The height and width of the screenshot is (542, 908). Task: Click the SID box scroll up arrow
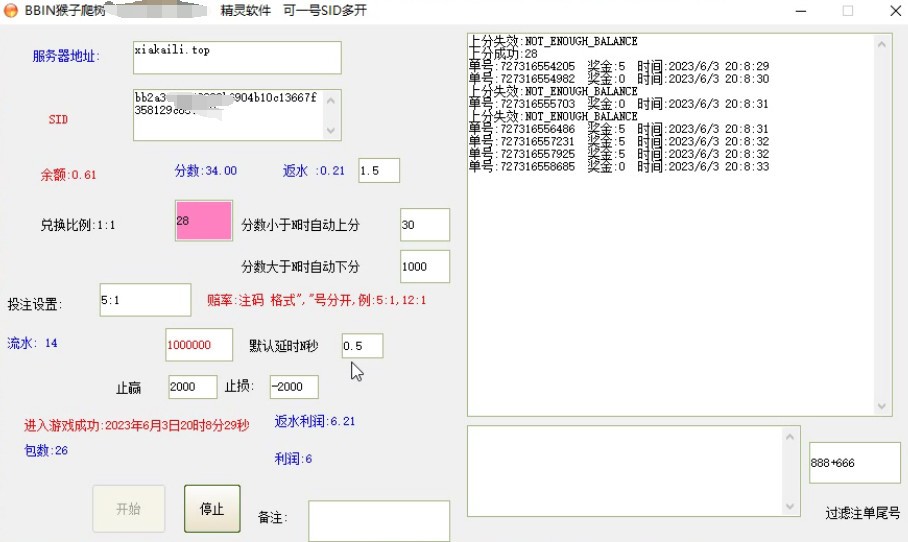(x=331, y=100)
